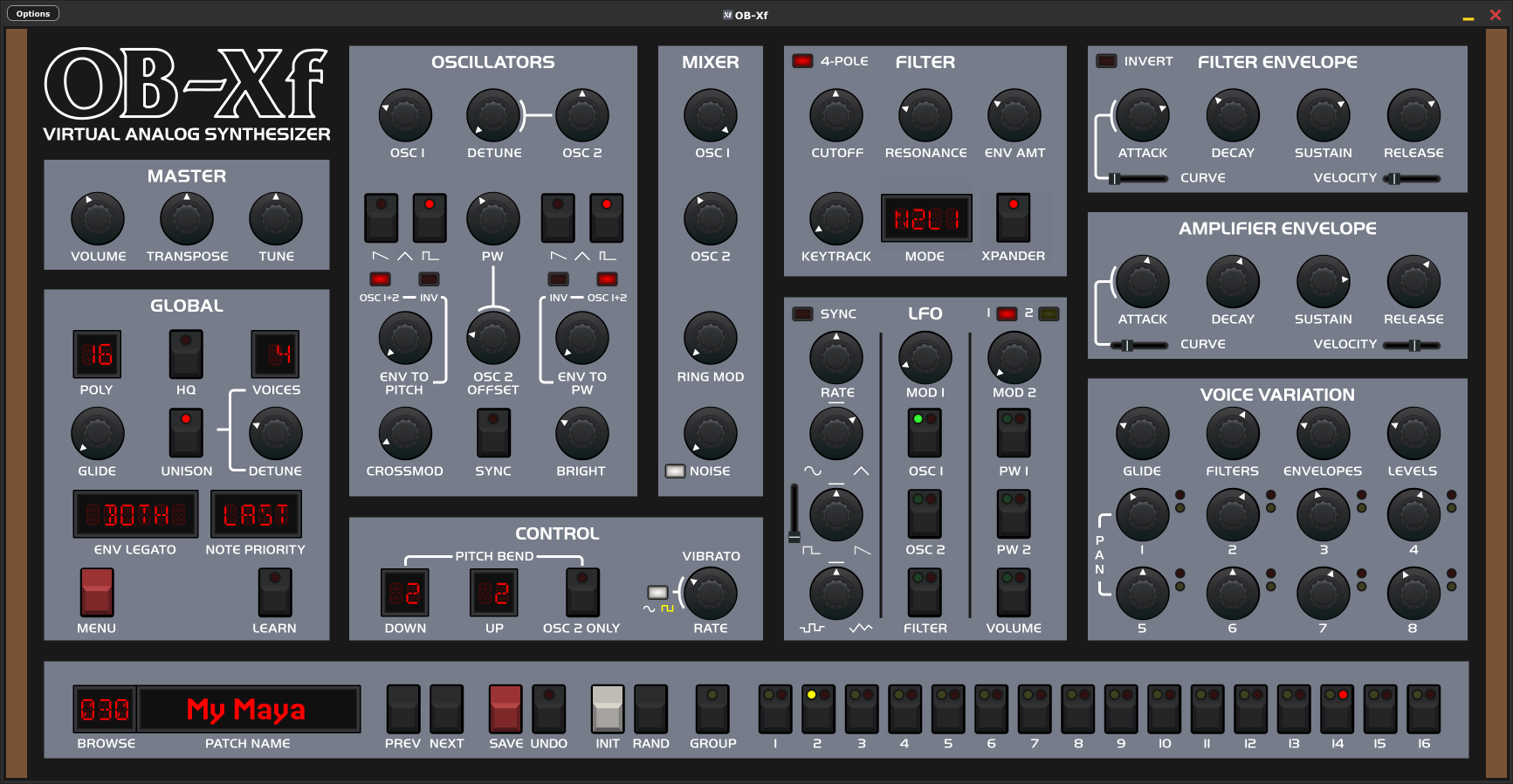Click the RING MOD knob in Mixer
Viewport: 1513px width, 784px height.
coord(710,339)
